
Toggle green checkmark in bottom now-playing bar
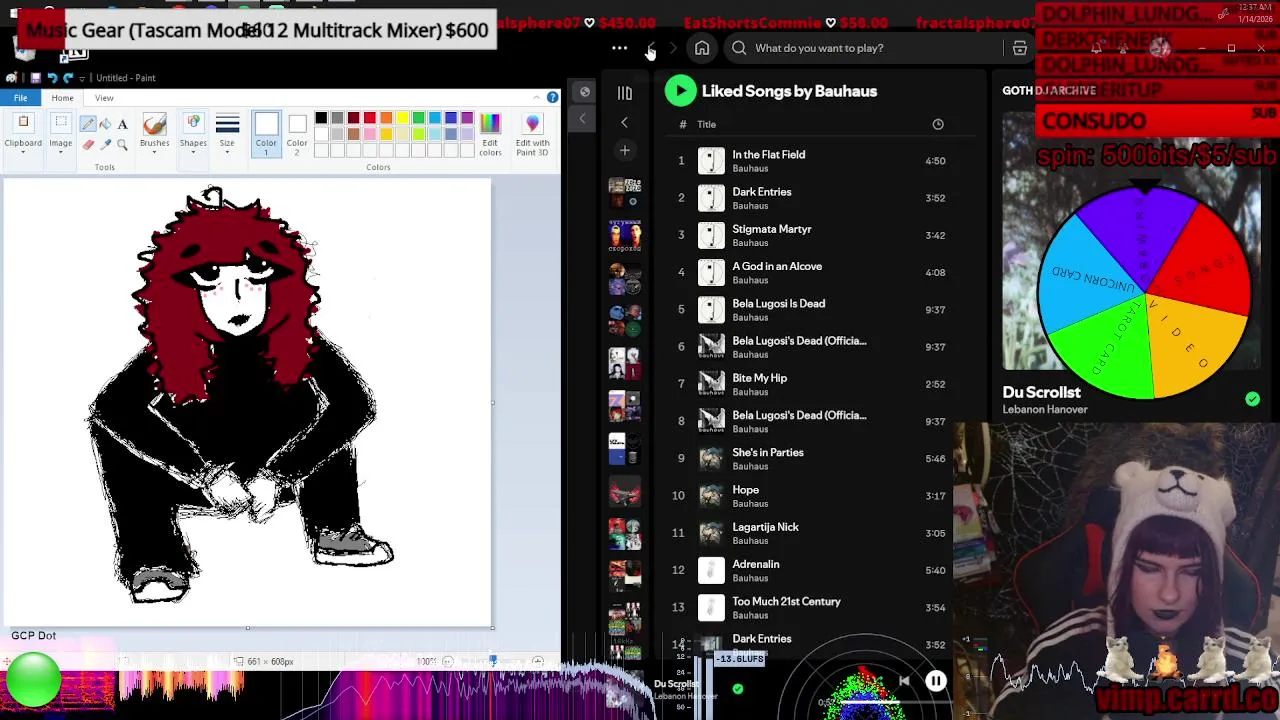point(738,689)
